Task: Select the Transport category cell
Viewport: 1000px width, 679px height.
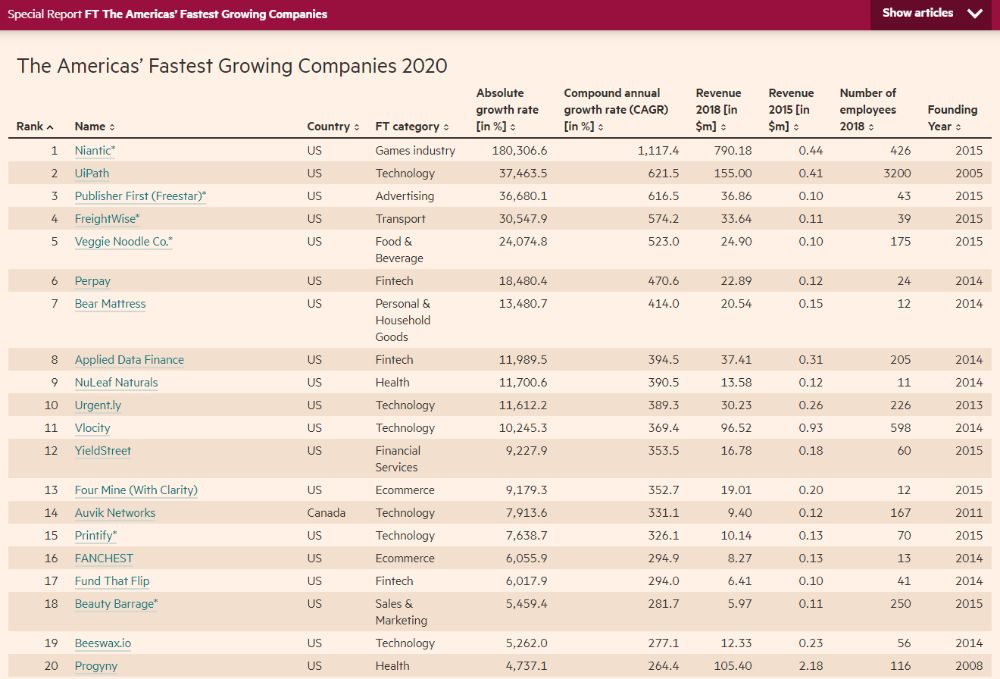Action: (x=400, y=219)
